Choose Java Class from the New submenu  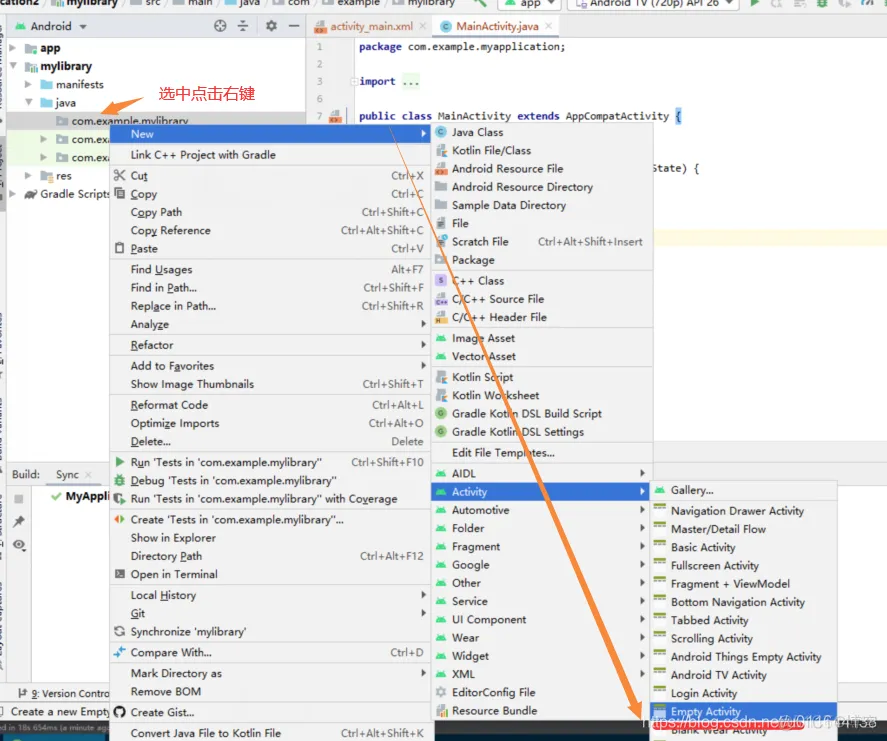[x=542, y=132]
